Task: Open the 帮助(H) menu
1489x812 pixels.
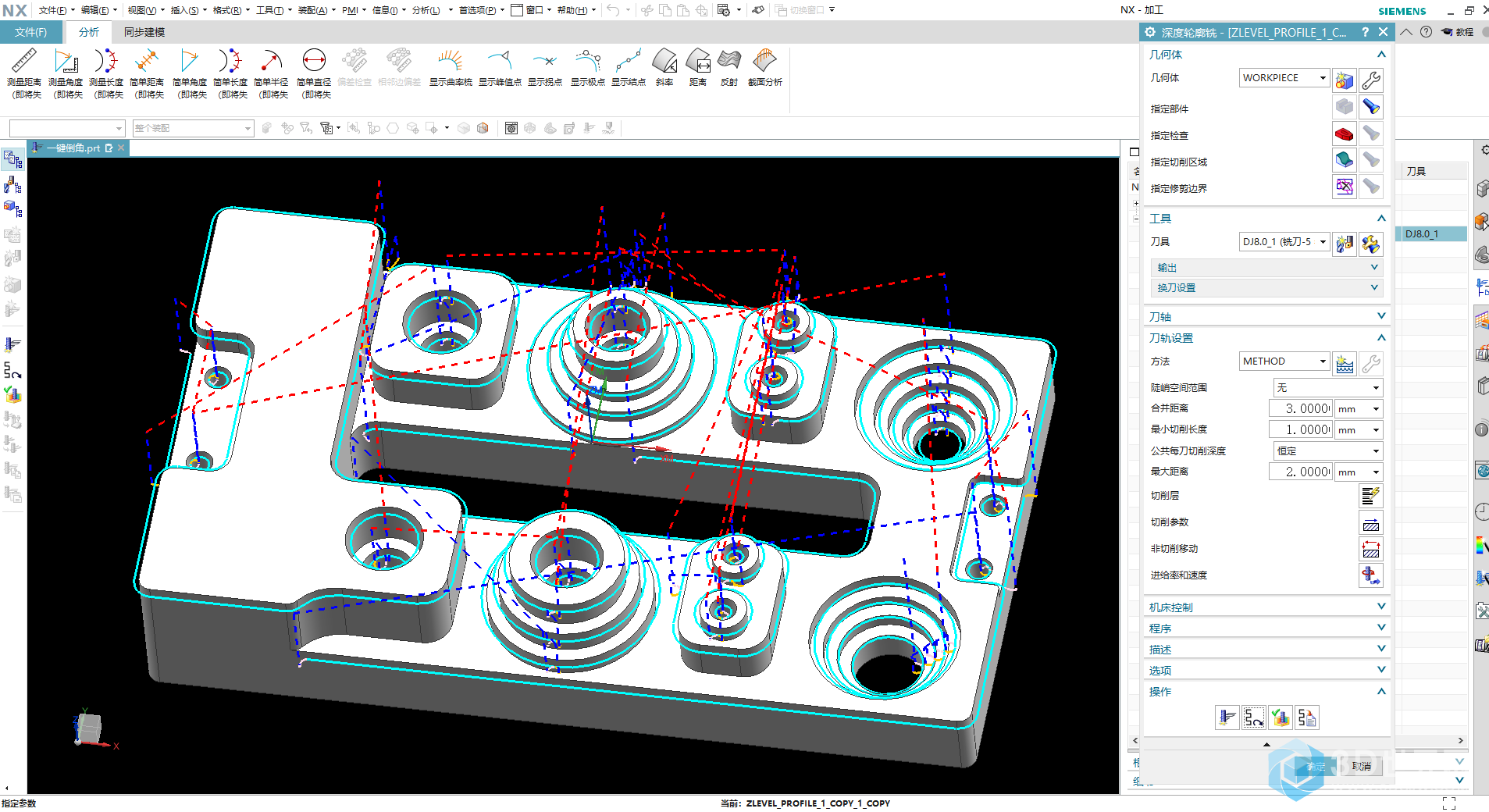Action: 576,10
